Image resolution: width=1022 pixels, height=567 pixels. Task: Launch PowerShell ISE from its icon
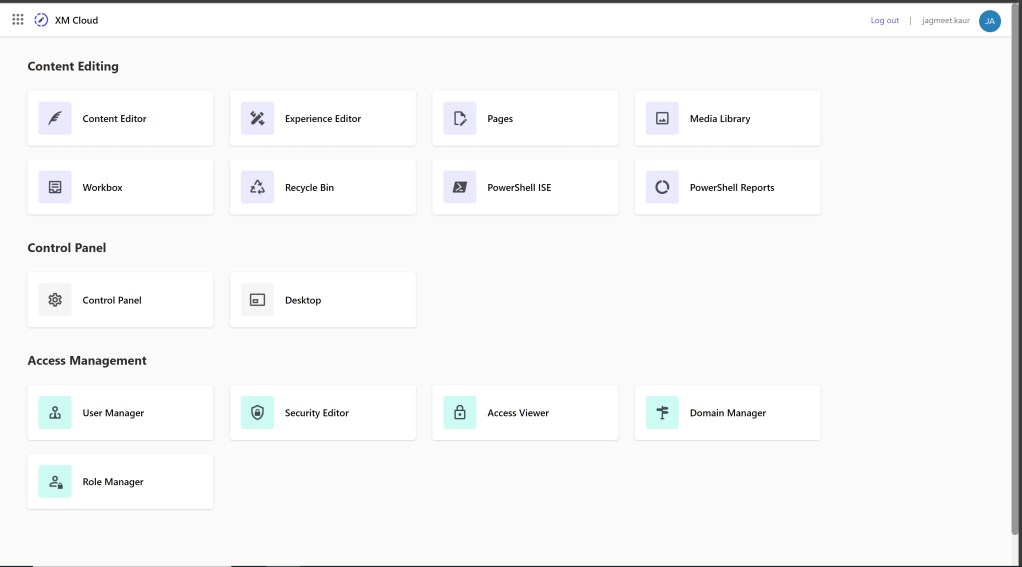(460, 187)
